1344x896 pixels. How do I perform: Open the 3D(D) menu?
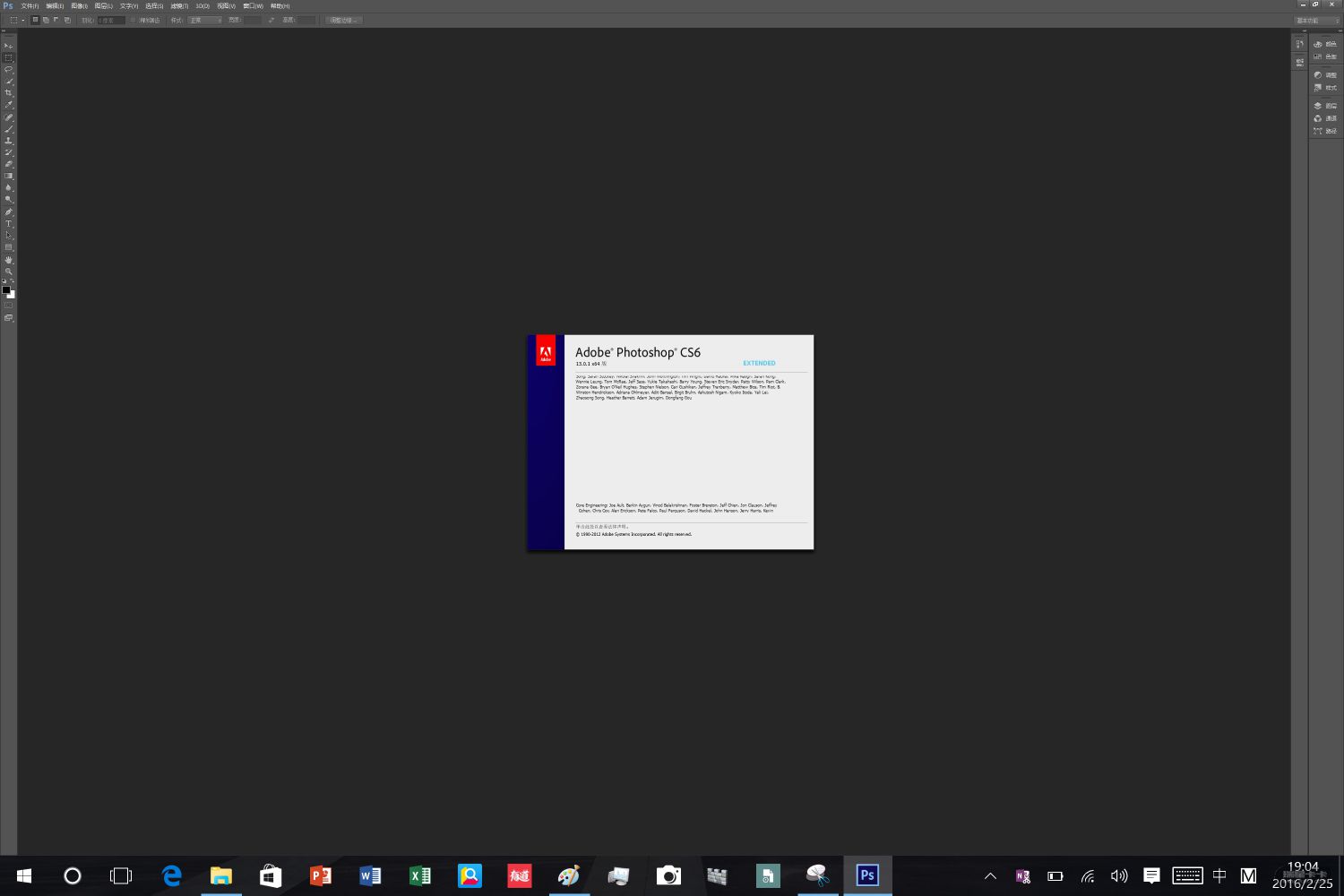pyautogui.click(x=202, y=6)
